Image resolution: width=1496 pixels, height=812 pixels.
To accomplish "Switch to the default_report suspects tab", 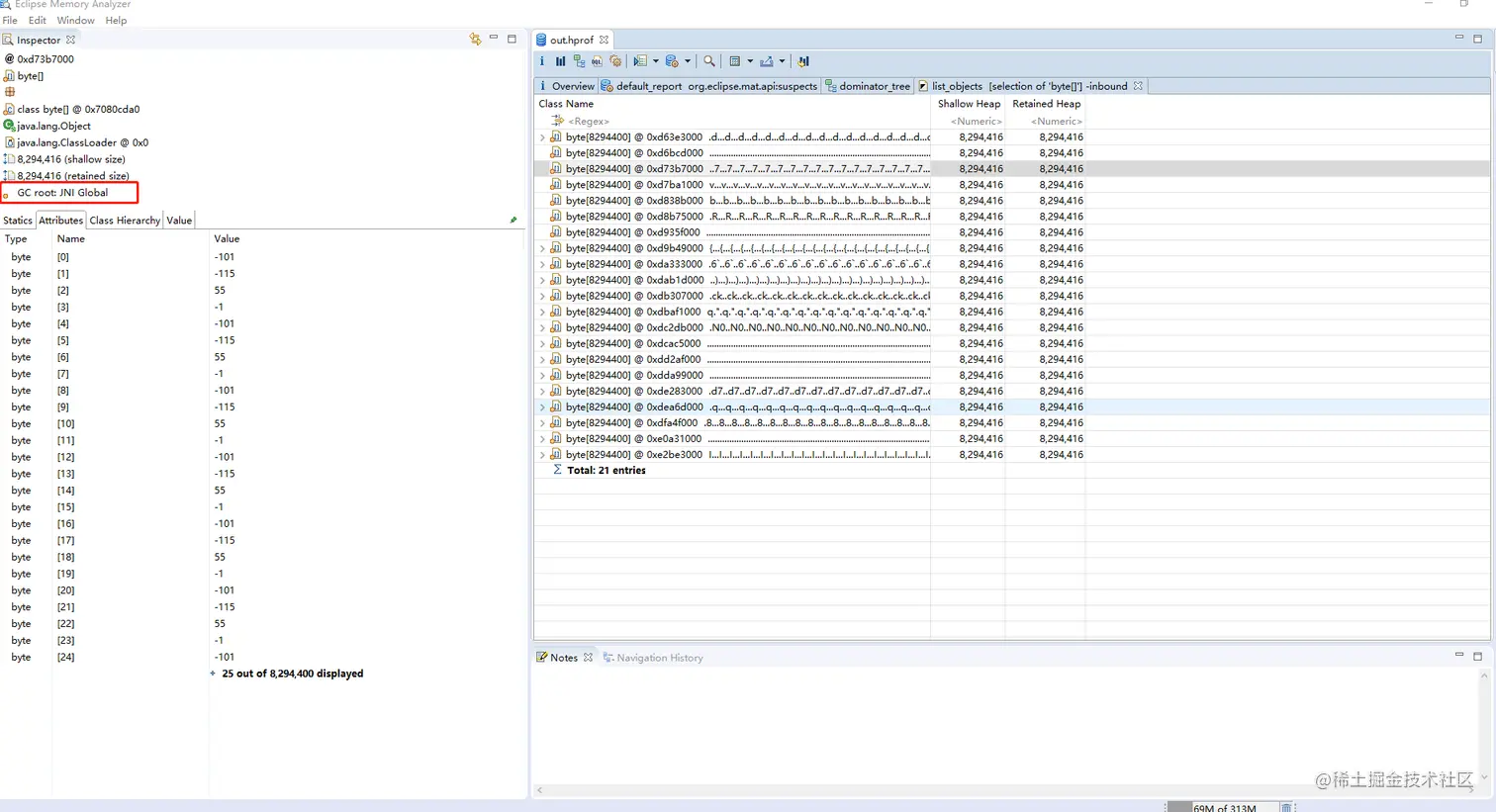I will click(x=709, y=86).
